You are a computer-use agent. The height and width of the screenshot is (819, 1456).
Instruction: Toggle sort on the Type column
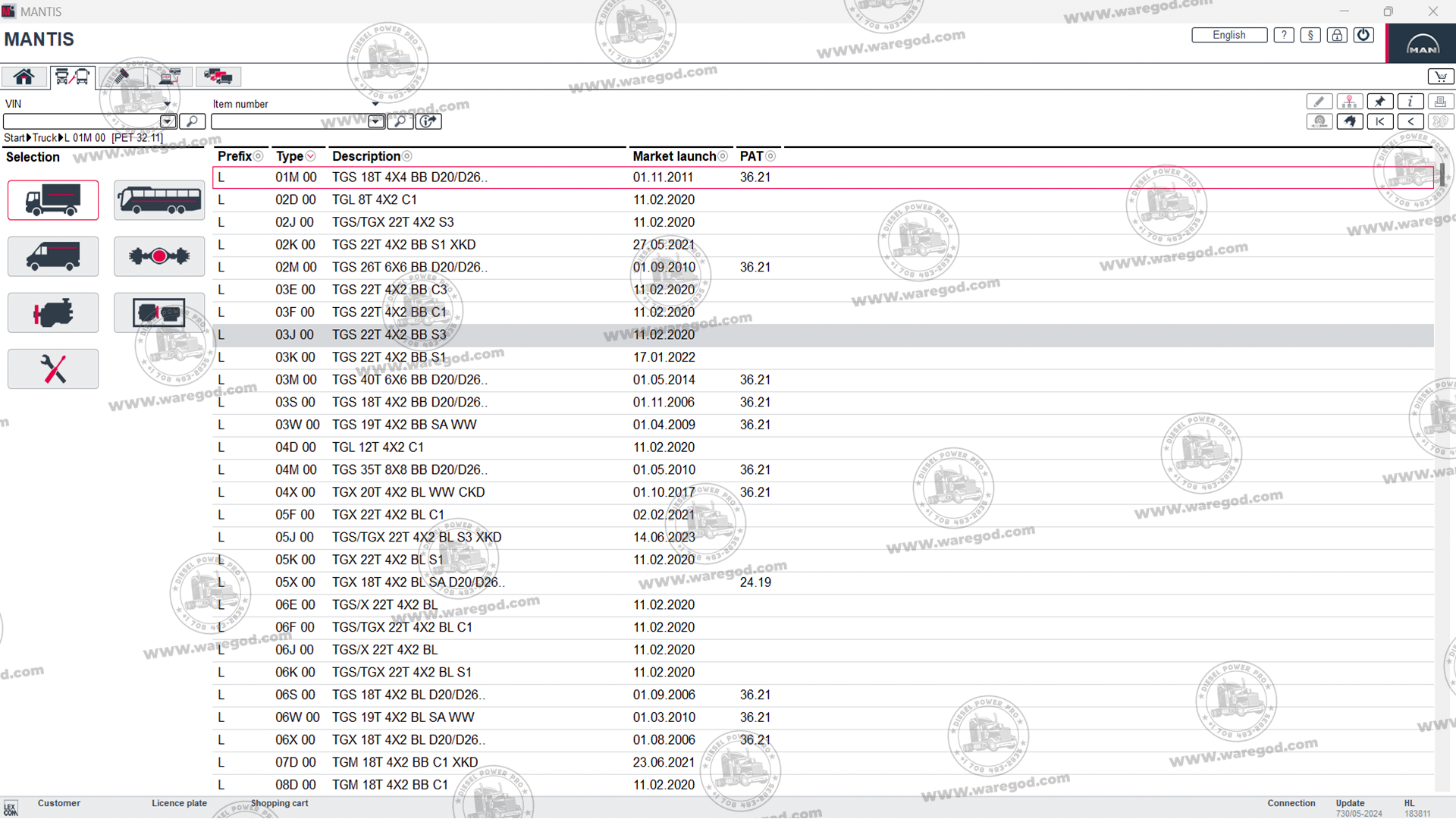[x=310, y=156]
